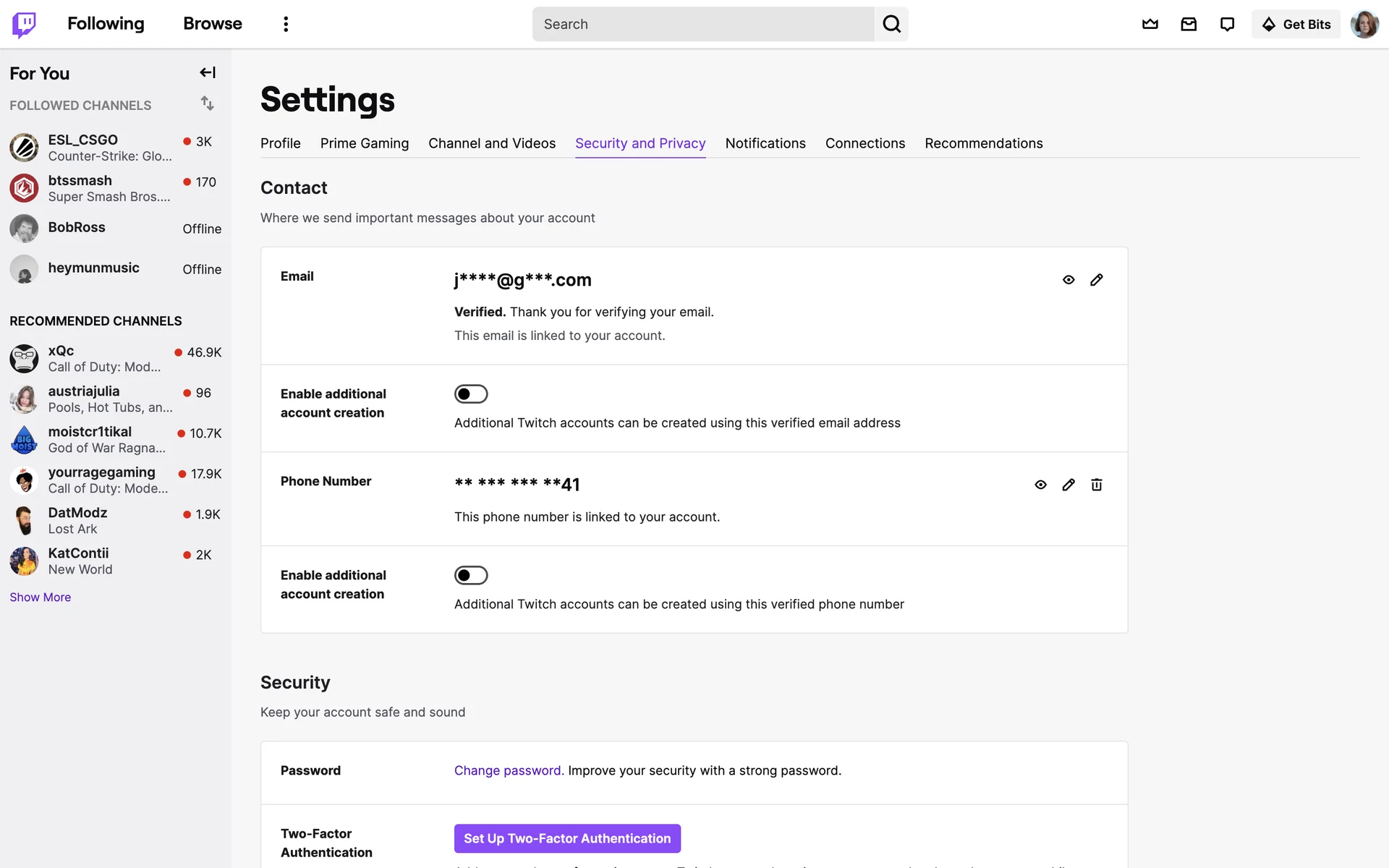
Task: Toggle additional account creation for email
Action: pyautogui.click(x=471, y=394)
